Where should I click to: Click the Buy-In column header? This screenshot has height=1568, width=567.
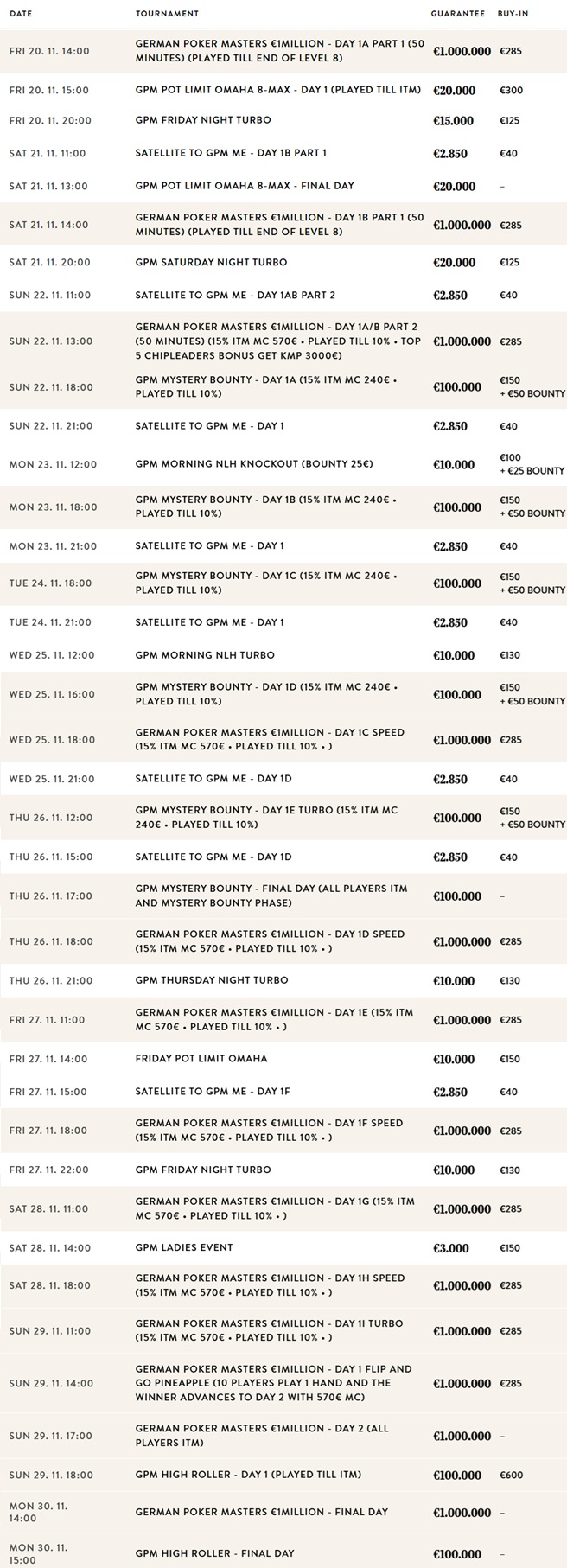(513, 14)
